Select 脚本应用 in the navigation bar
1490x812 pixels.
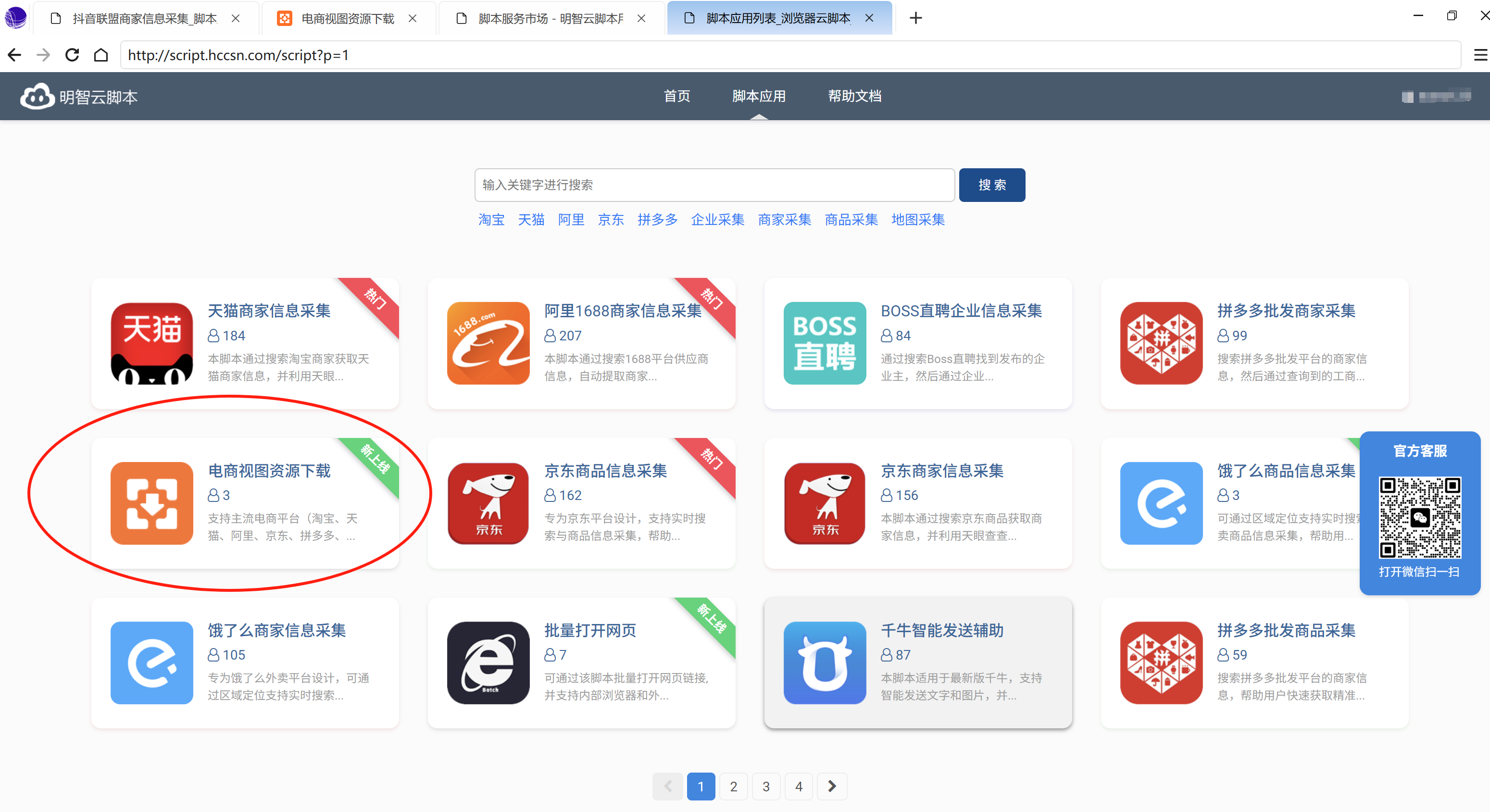(759, 96)
